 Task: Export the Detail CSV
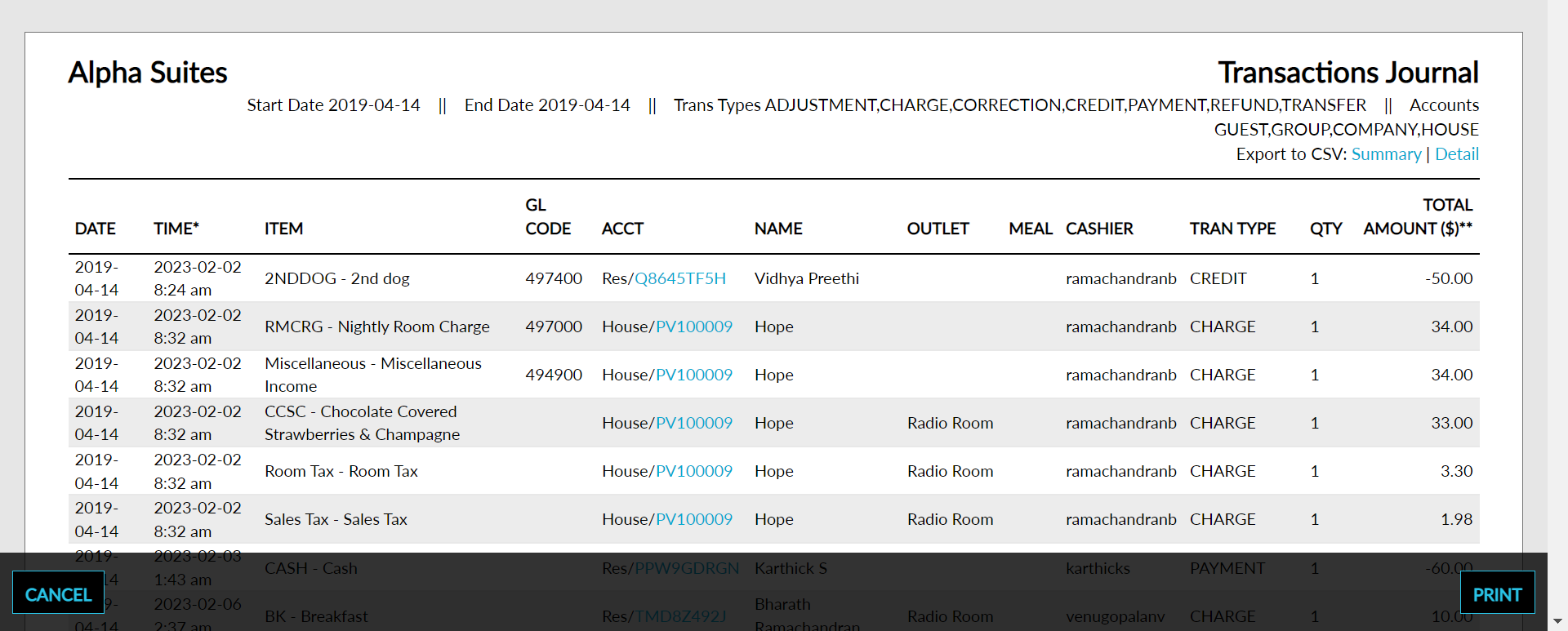coord(1457,153)
